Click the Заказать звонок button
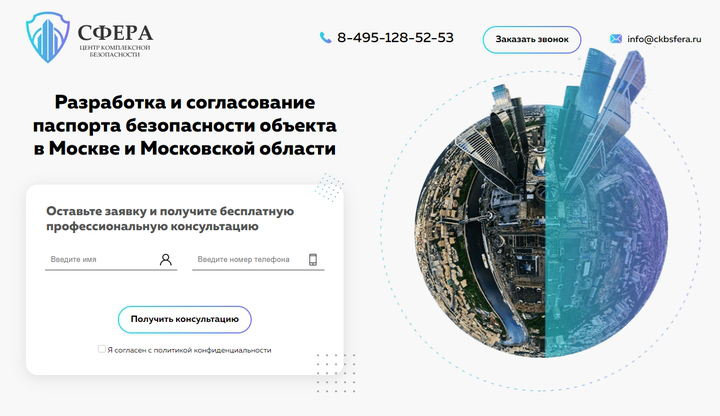 [x=532, y=39]
